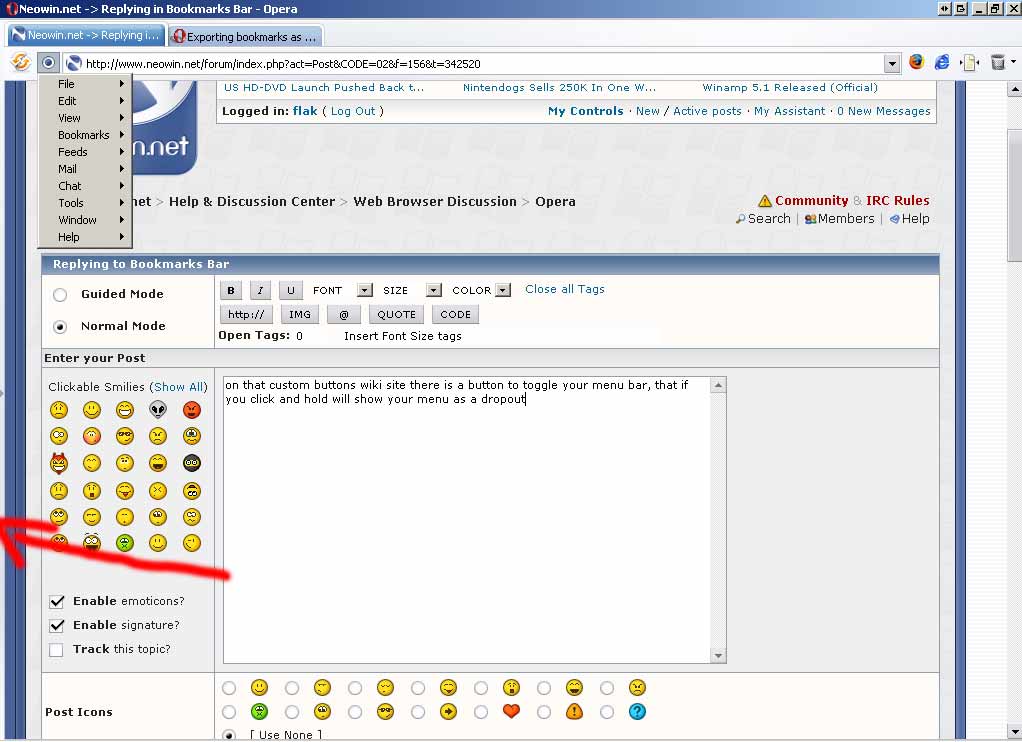1022x742 pixels.
Task: Click the URL address field
Action: click(484, 64)
